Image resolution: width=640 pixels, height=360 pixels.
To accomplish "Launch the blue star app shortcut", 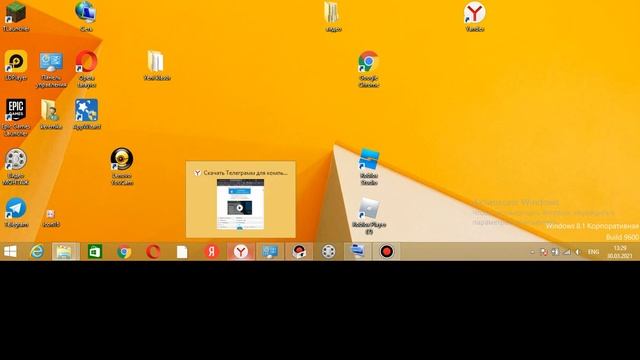I will (87, 114).
